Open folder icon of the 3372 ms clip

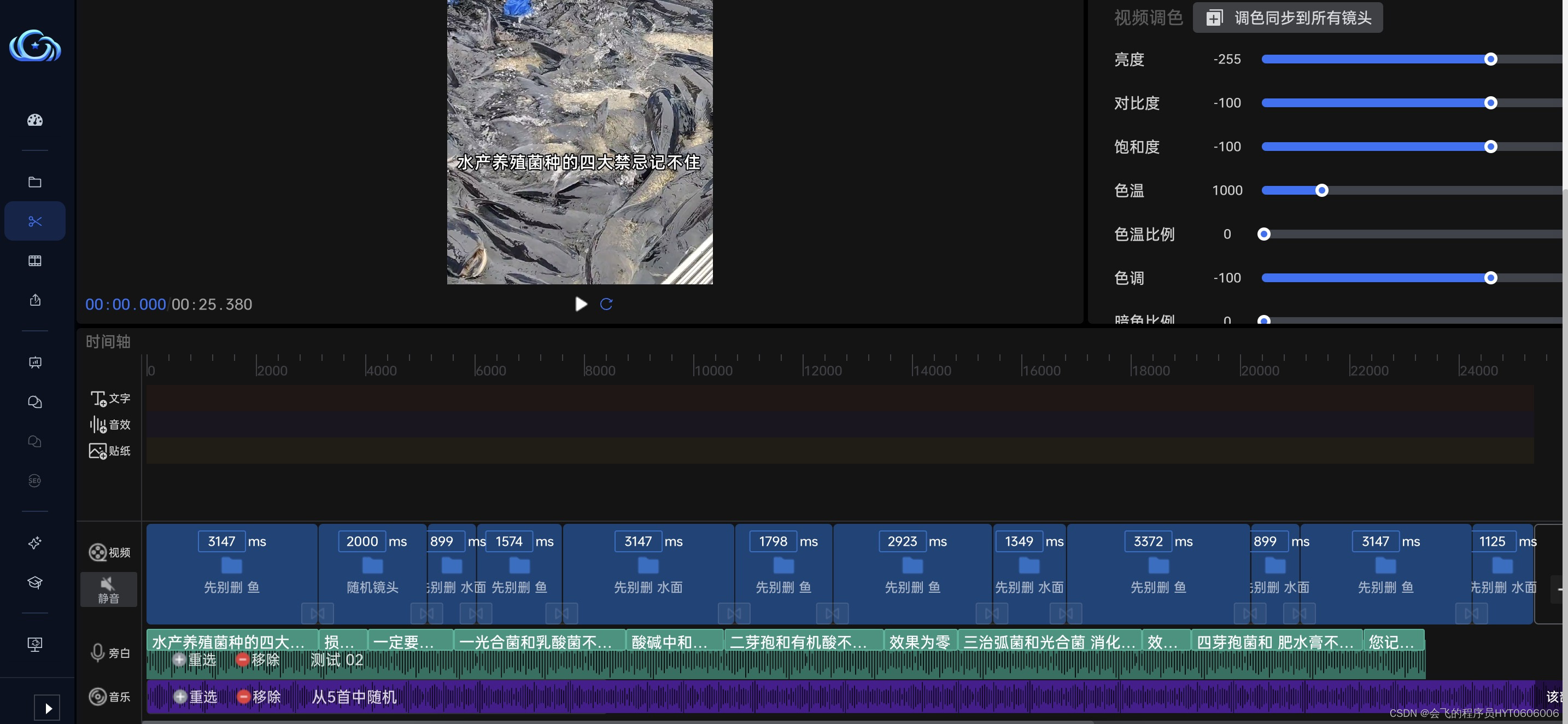1159,565
